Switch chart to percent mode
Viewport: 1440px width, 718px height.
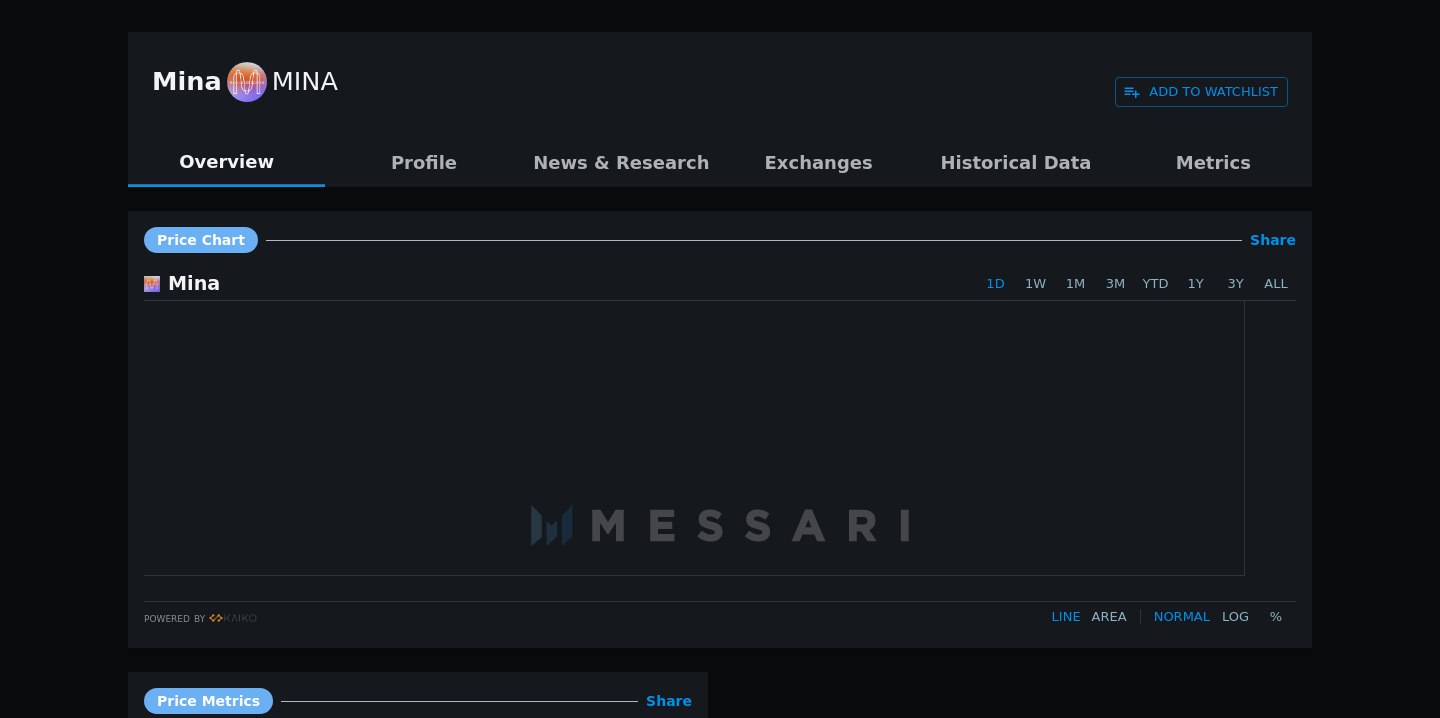tap(1276, 617)
